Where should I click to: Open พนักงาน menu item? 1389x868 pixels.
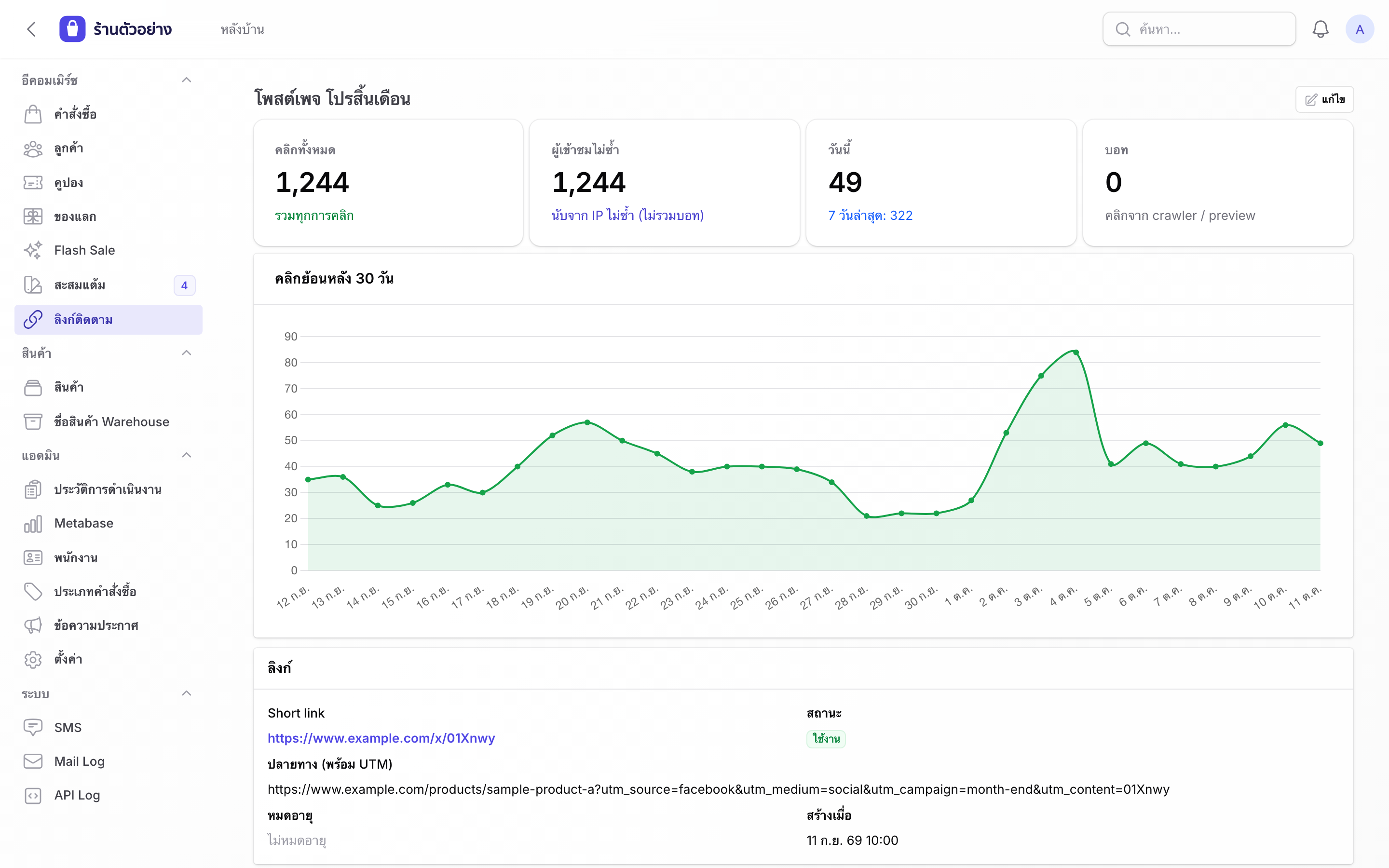coord(109,557)
